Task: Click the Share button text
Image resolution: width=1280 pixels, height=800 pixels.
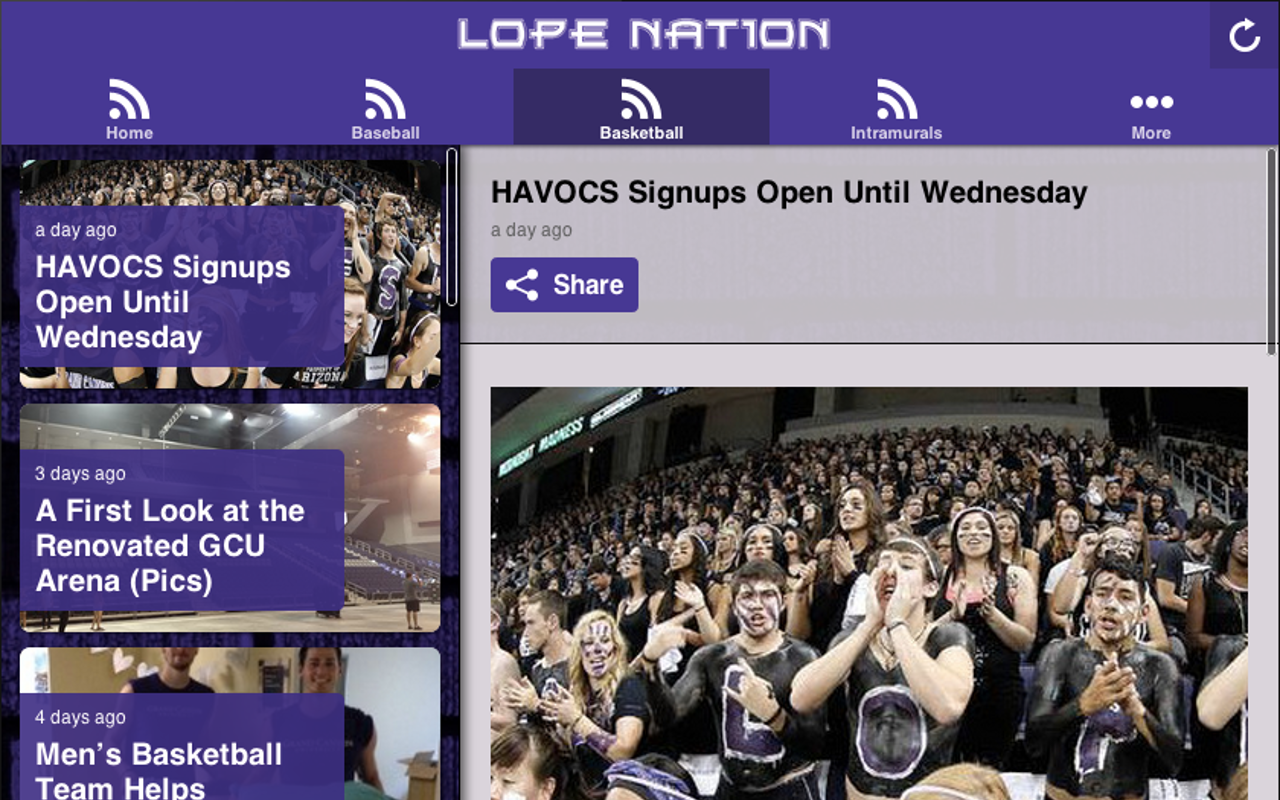Action: [588, 285]
